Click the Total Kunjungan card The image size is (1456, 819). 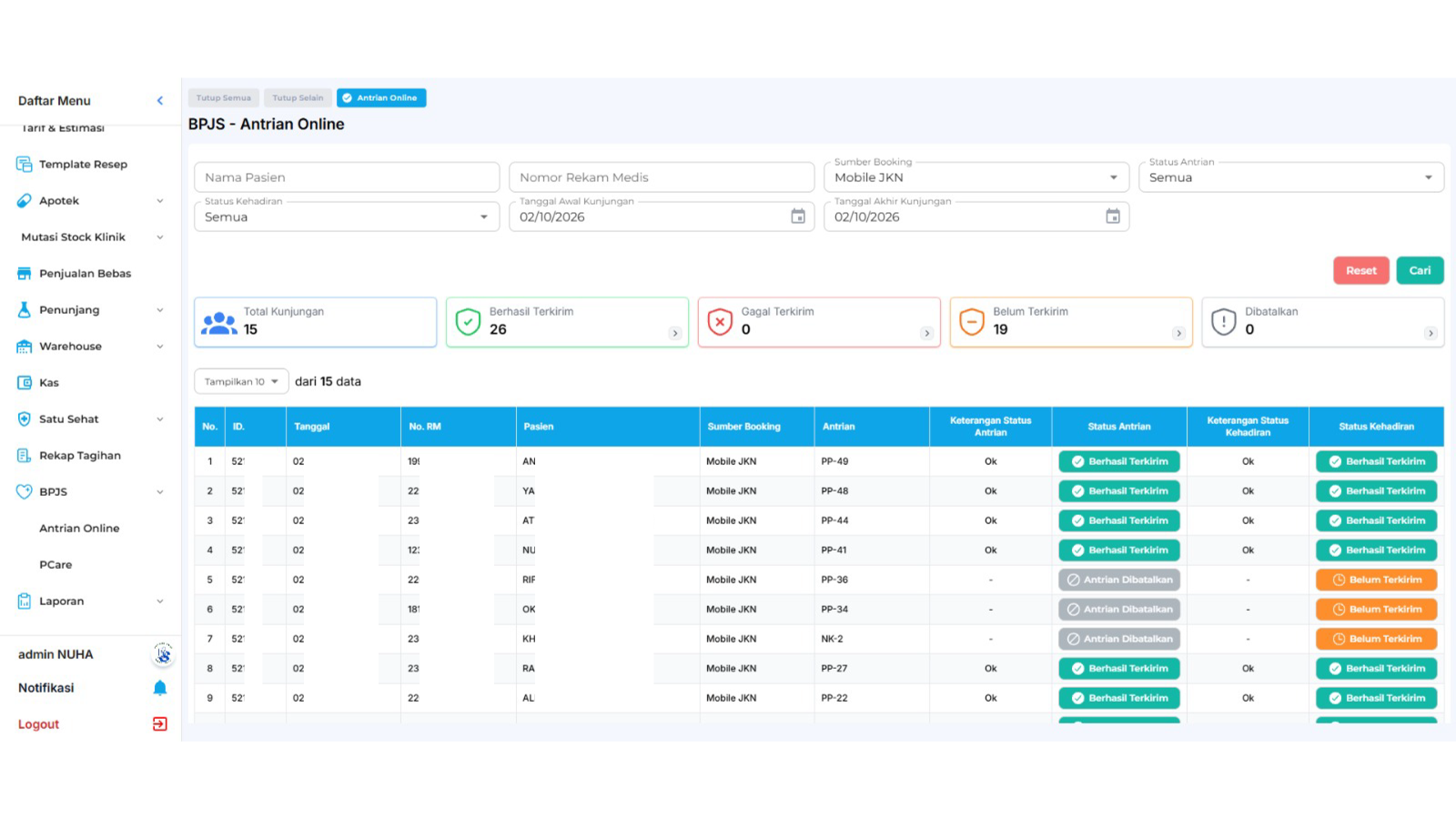point(316,322)
